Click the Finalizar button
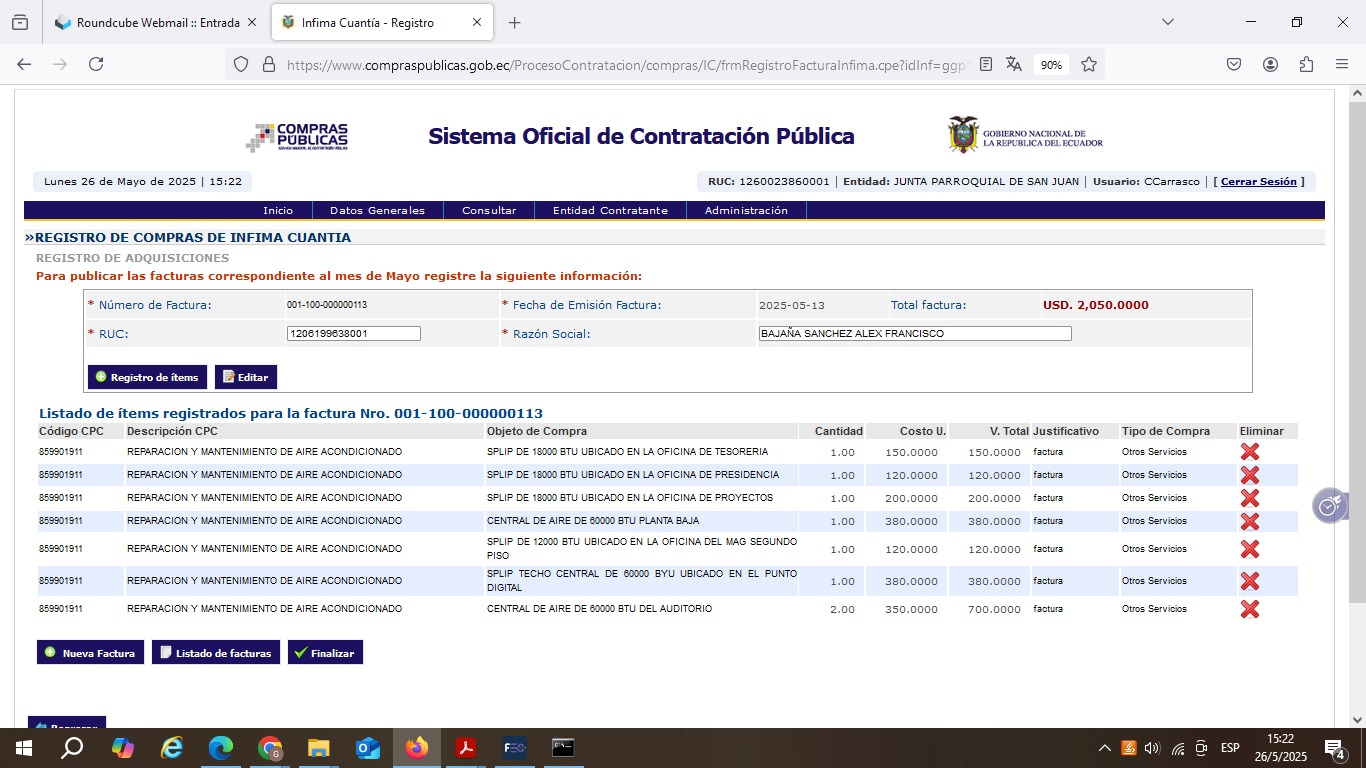The width and height of the screenshot is (1366, 768). (325, 653)
